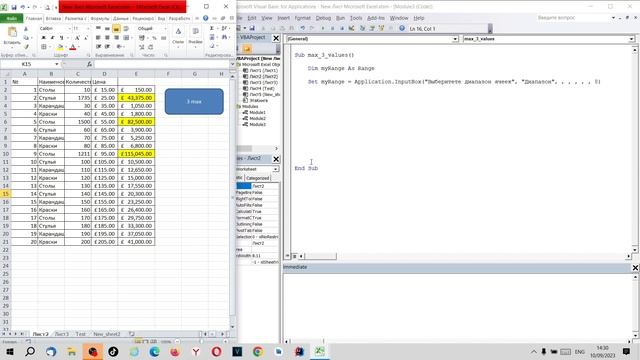Screen dimensions: 640x360
Task: Open the Debug menu in the VBA editor
Action: point(323,18)
